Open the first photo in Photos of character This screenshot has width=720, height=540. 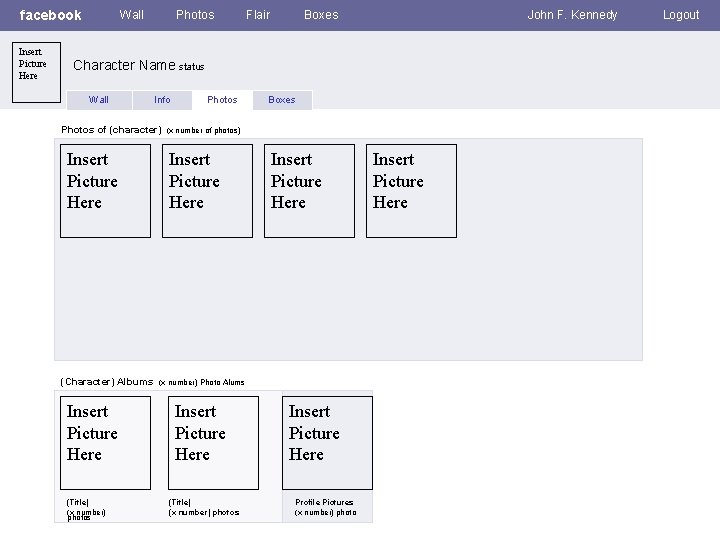[106, 191]
